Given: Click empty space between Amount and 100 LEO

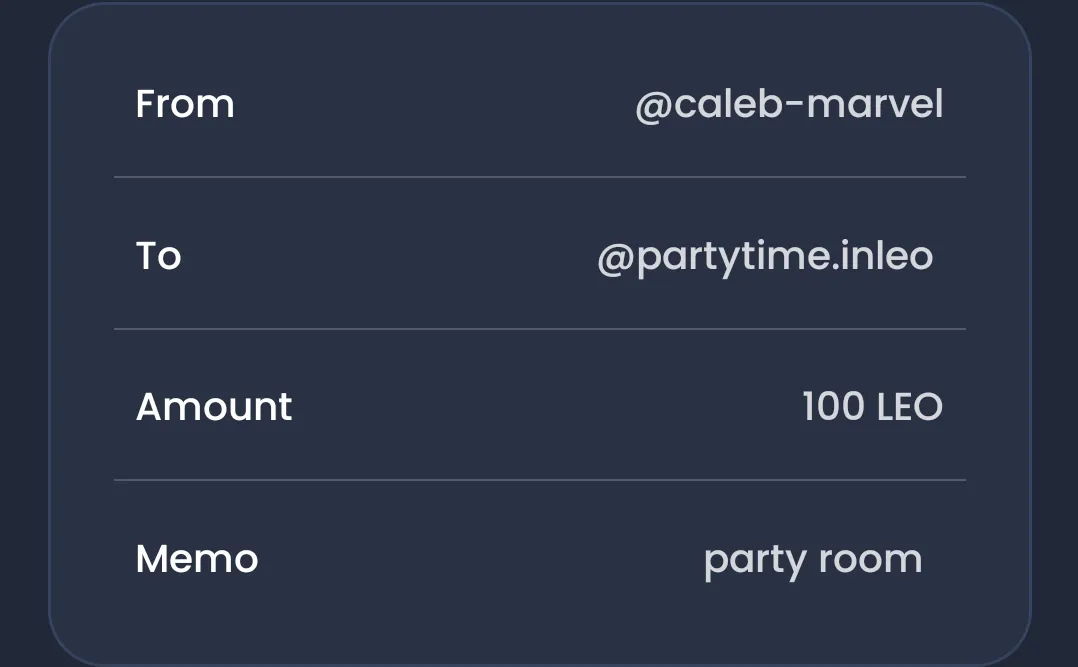Looking at the screenshot, I should (x=547, y=407).
